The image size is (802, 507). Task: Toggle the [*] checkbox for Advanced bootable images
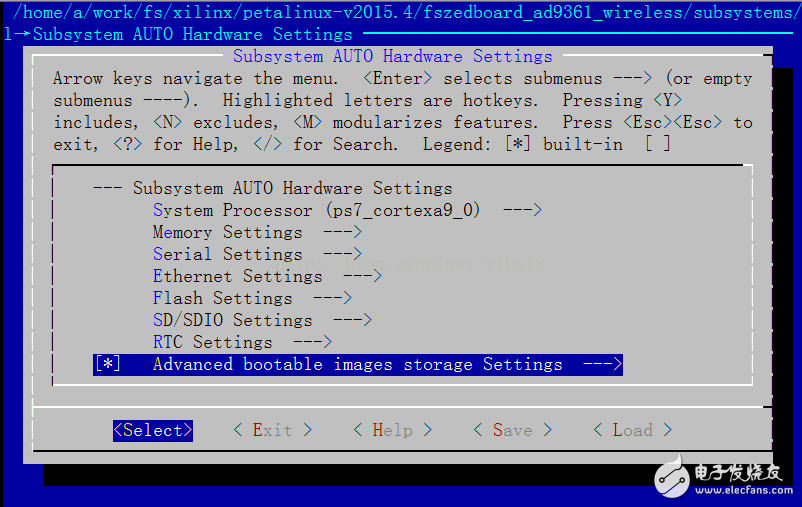tap(107, 365)
